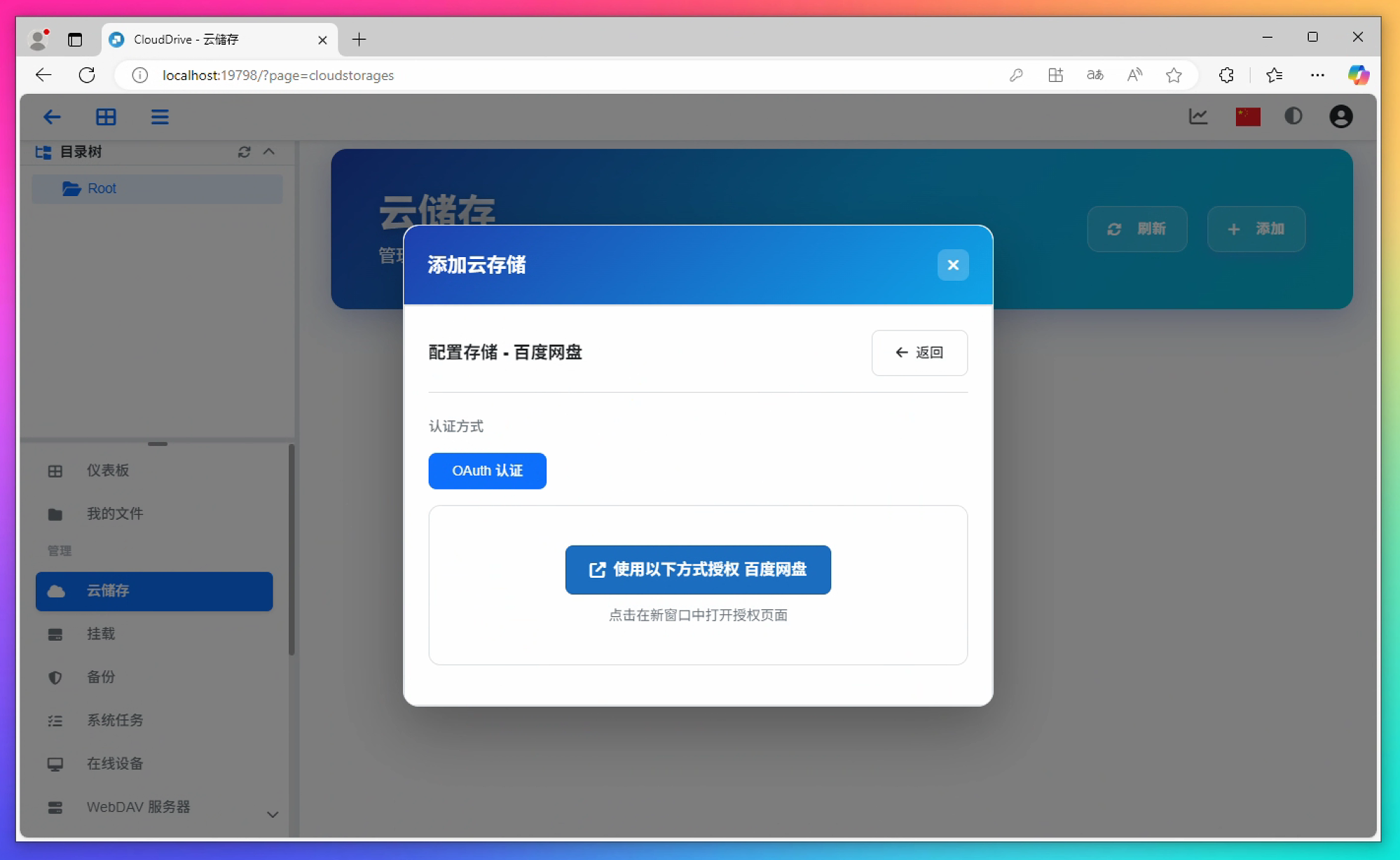Open the 仪表板 dashboard icon in sidebar
Image resolution: width=1400 pixels, height=860 pixels.
click(55, 471)
